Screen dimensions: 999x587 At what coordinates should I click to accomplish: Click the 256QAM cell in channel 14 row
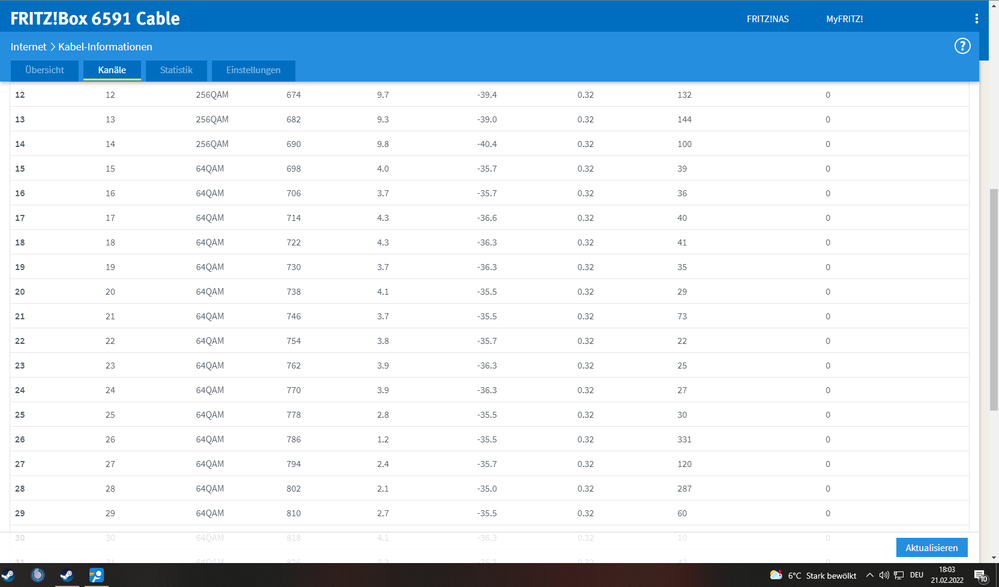tap(212, 144)
